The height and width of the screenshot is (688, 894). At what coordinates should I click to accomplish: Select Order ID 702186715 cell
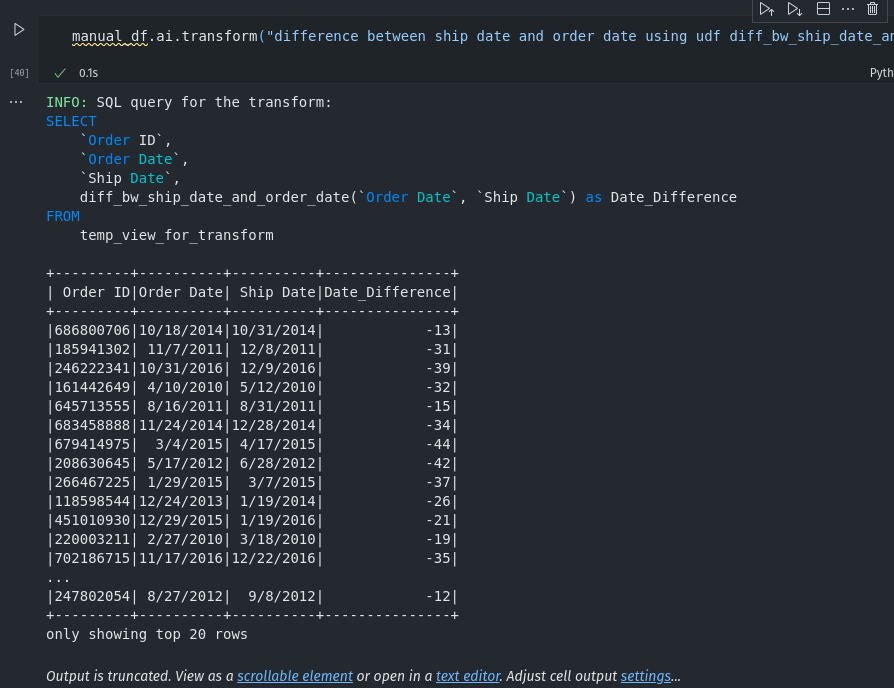point(92,559)
